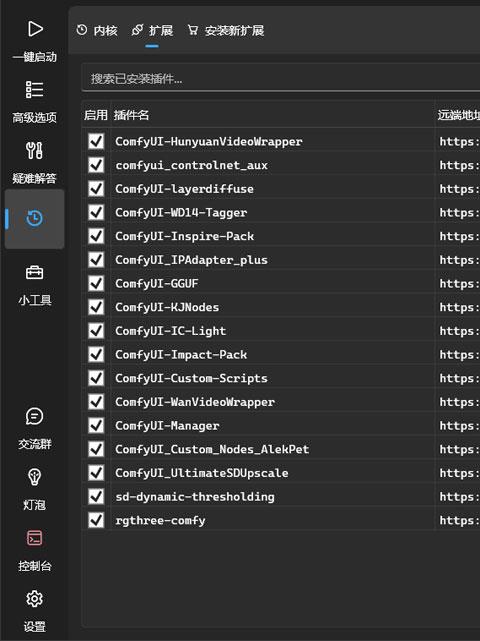
Task: Click https link in rgthree-comfy row
Action: pyautogui.click(x=459, y=521)
